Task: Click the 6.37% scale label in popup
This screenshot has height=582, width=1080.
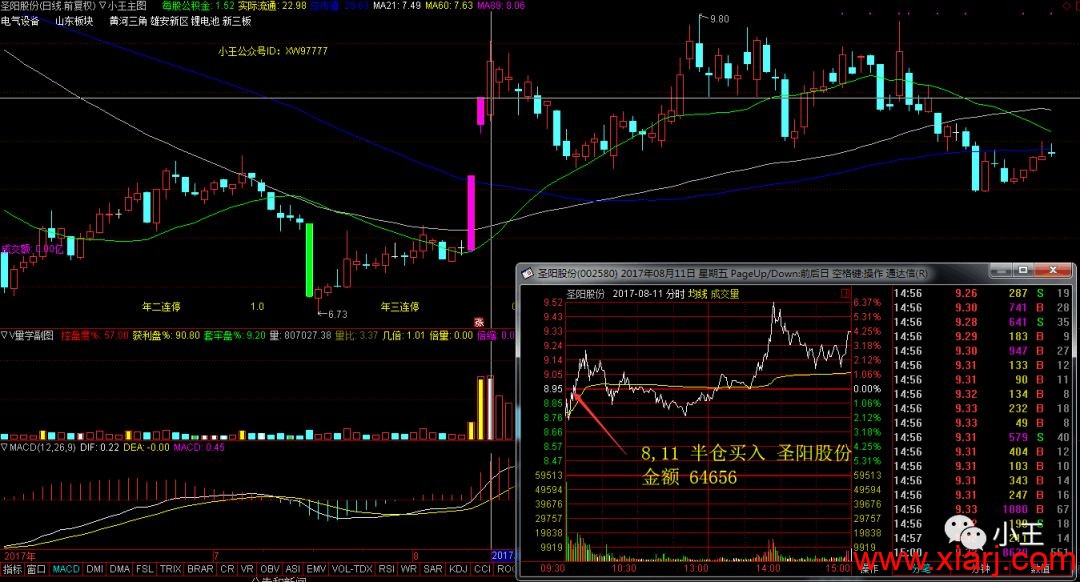Action: click(867, 302)
